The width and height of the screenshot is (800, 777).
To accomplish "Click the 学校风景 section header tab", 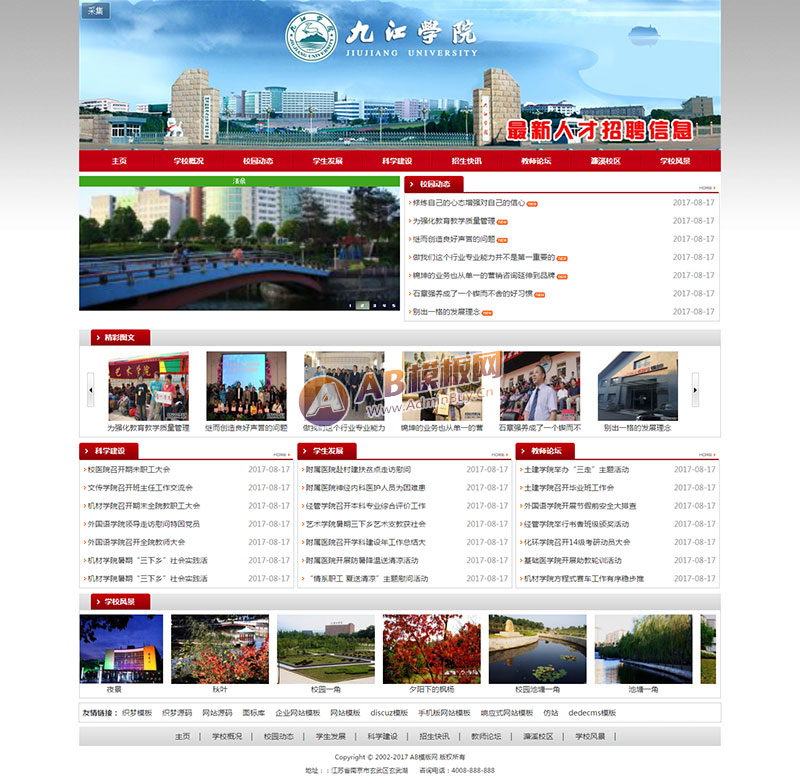I will point(120,601).
